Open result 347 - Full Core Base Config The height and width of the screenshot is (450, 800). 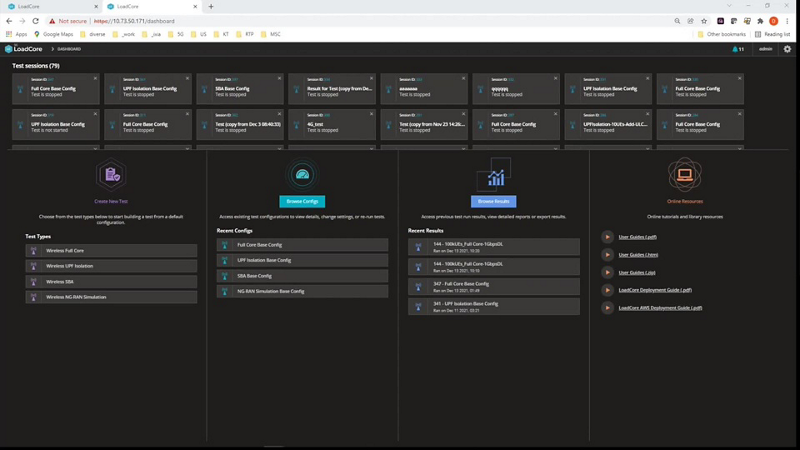[x=493, y=287]
